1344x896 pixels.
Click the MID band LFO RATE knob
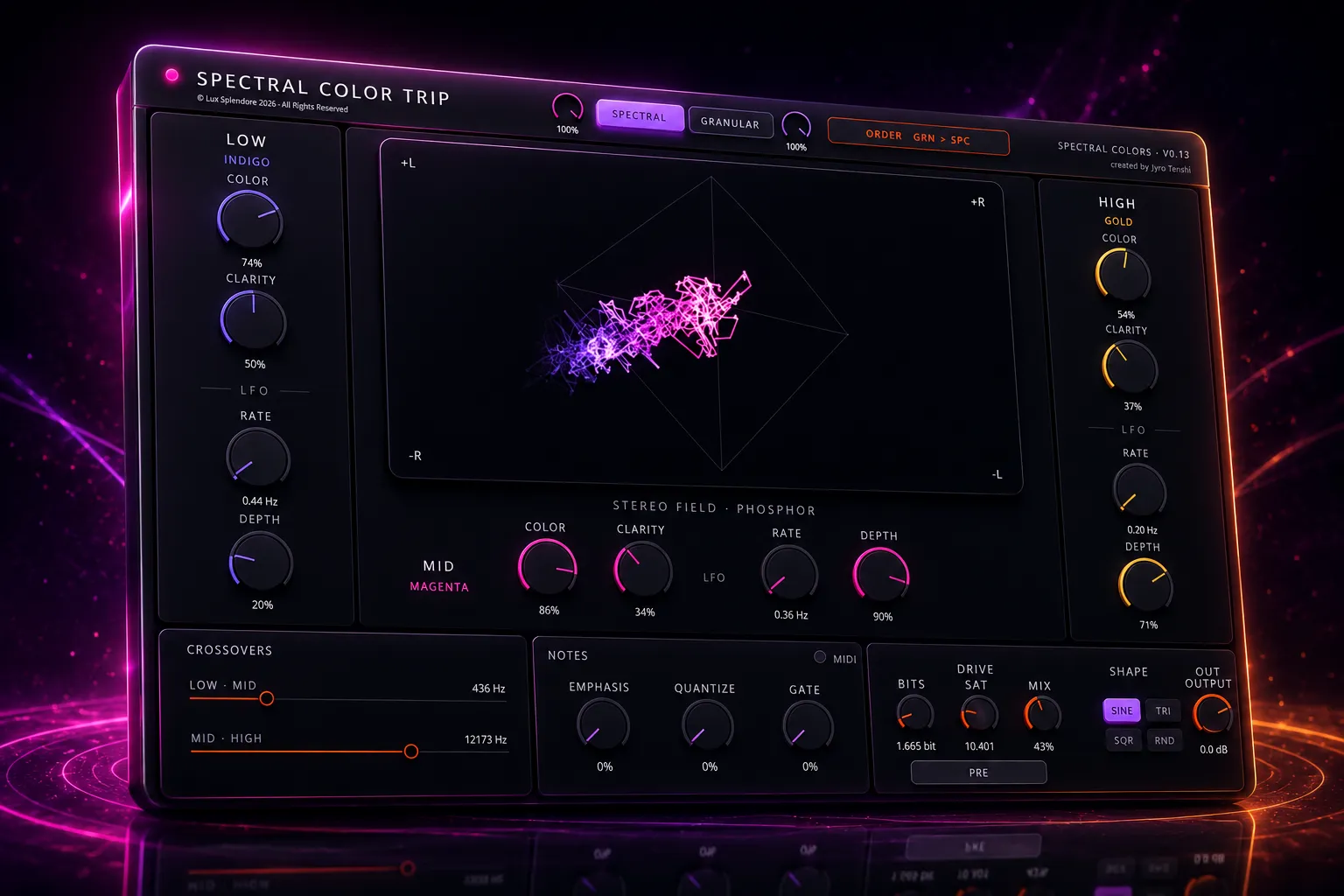point(789,573)
